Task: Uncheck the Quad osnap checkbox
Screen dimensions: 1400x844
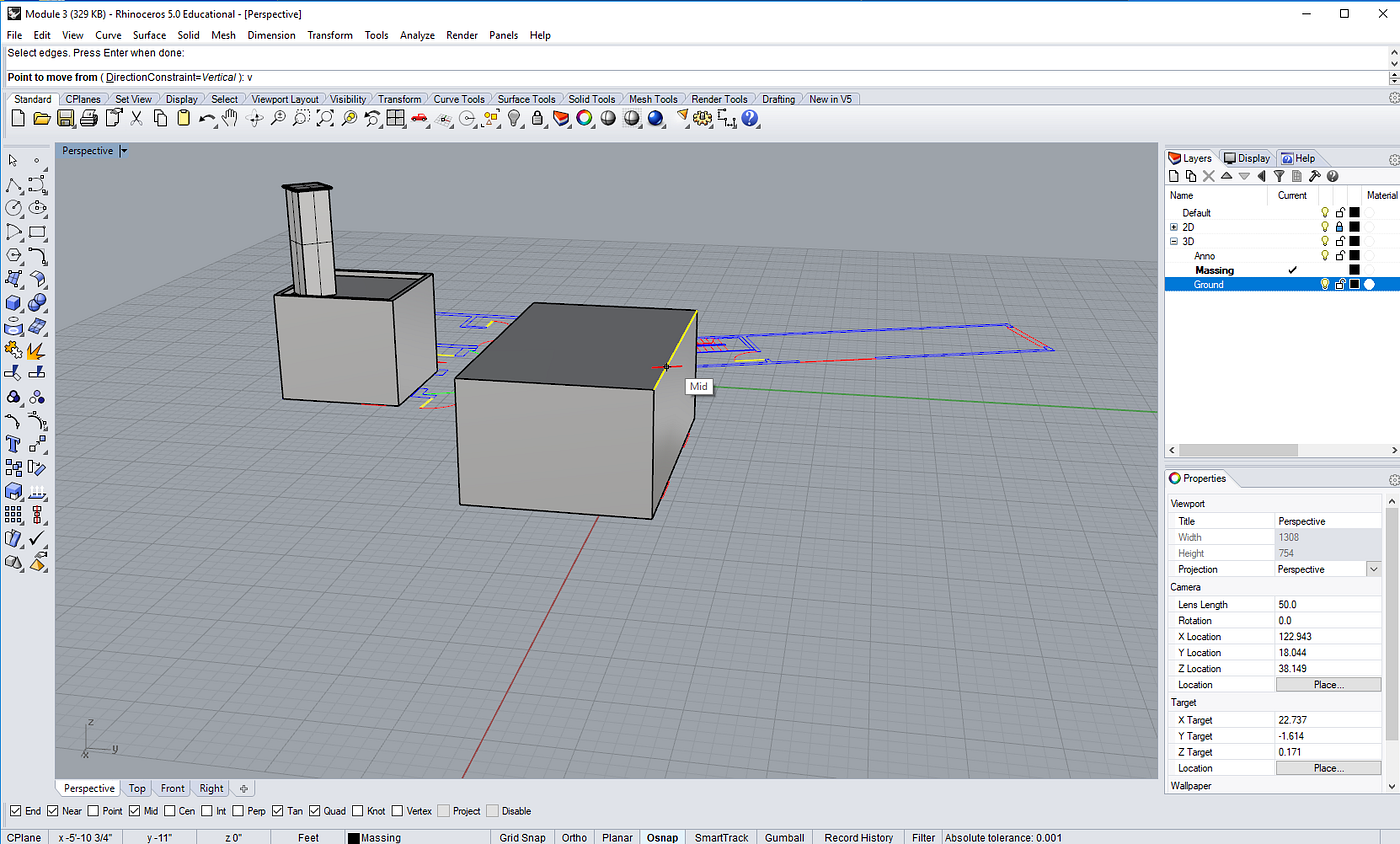Action: click(315, 811)
